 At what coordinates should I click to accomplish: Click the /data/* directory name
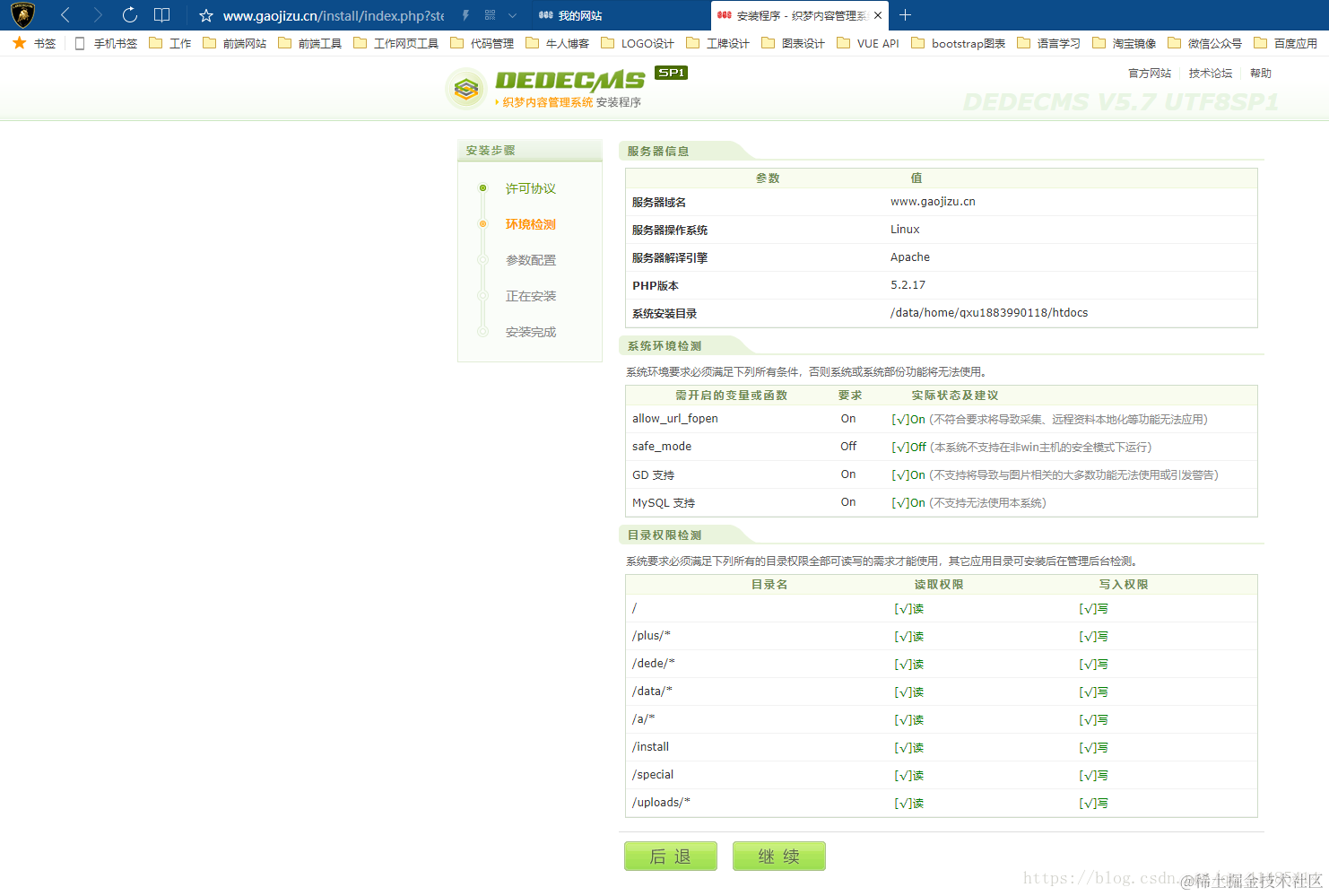[652, 692]
